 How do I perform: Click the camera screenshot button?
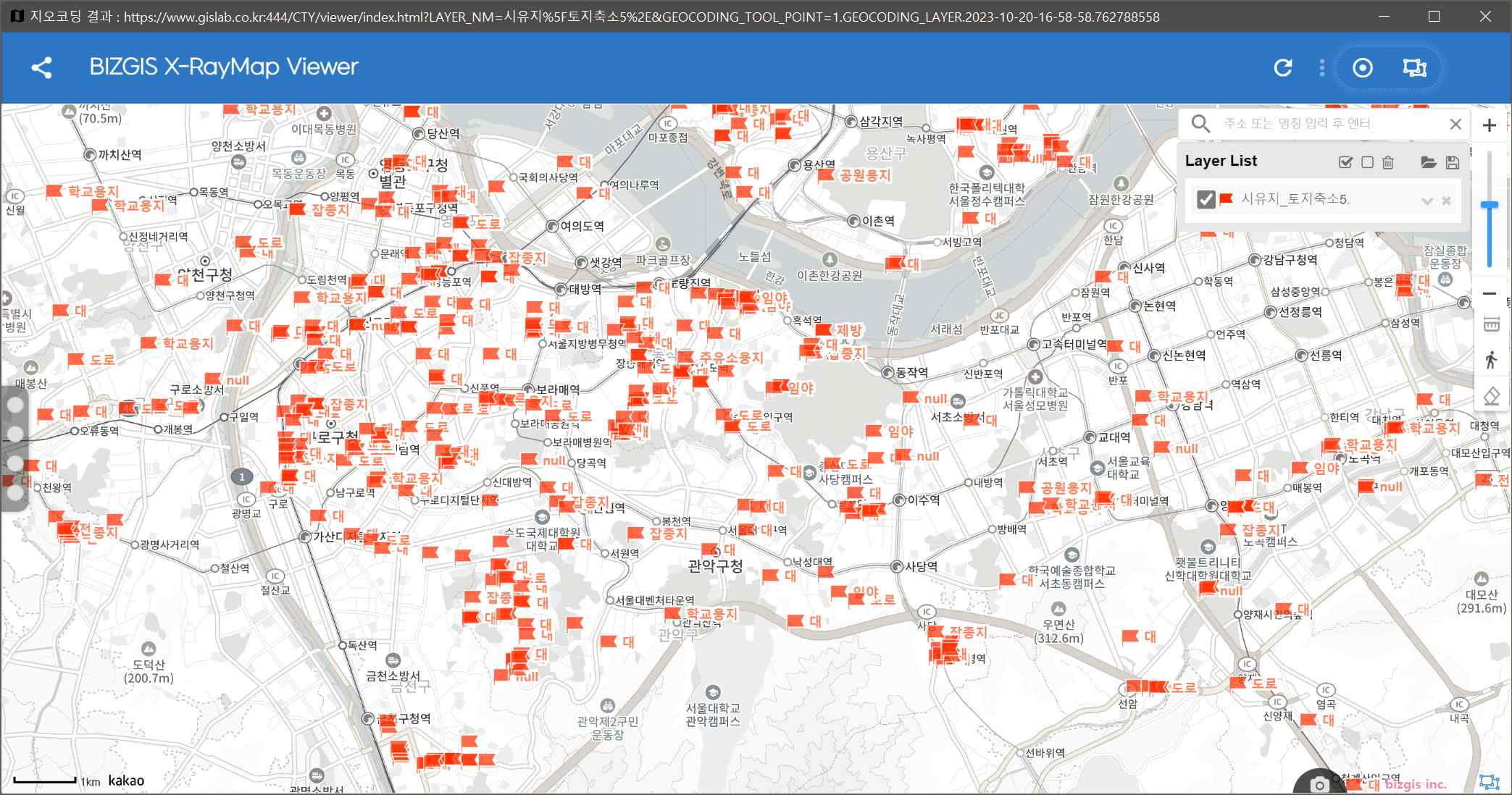[1320, 785]
